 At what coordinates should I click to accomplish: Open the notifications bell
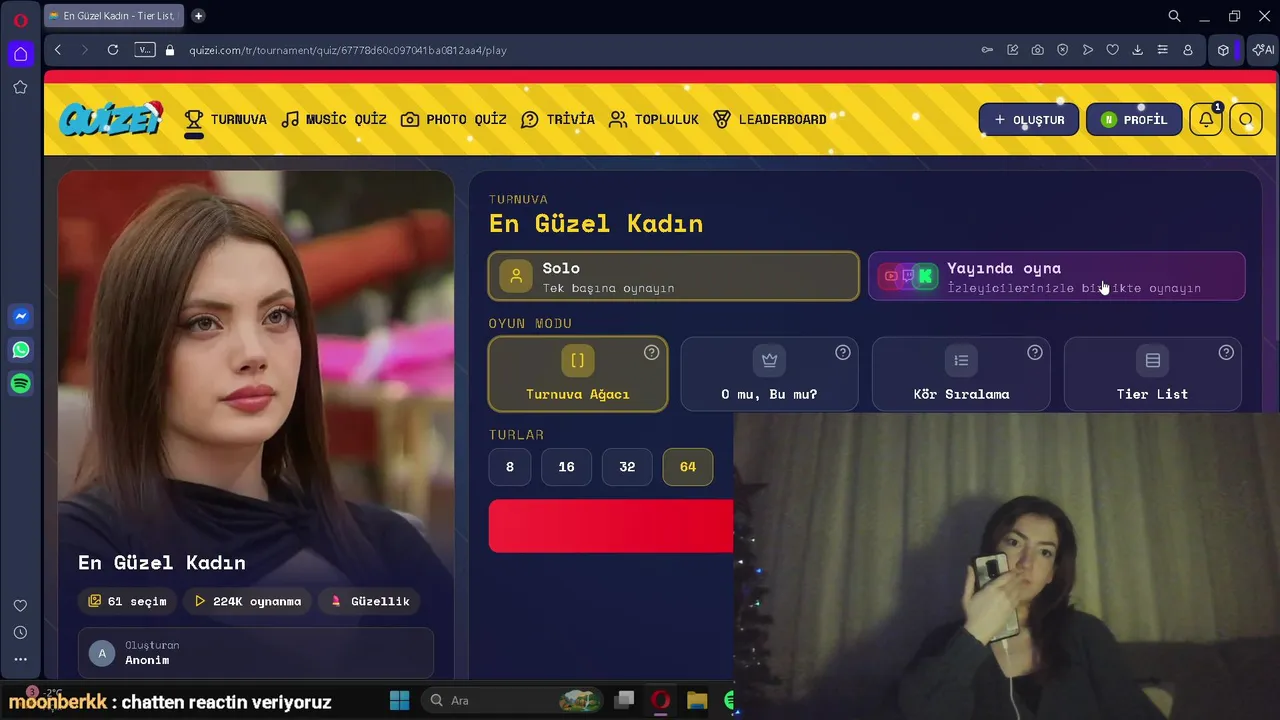(x=1206, y=120)
